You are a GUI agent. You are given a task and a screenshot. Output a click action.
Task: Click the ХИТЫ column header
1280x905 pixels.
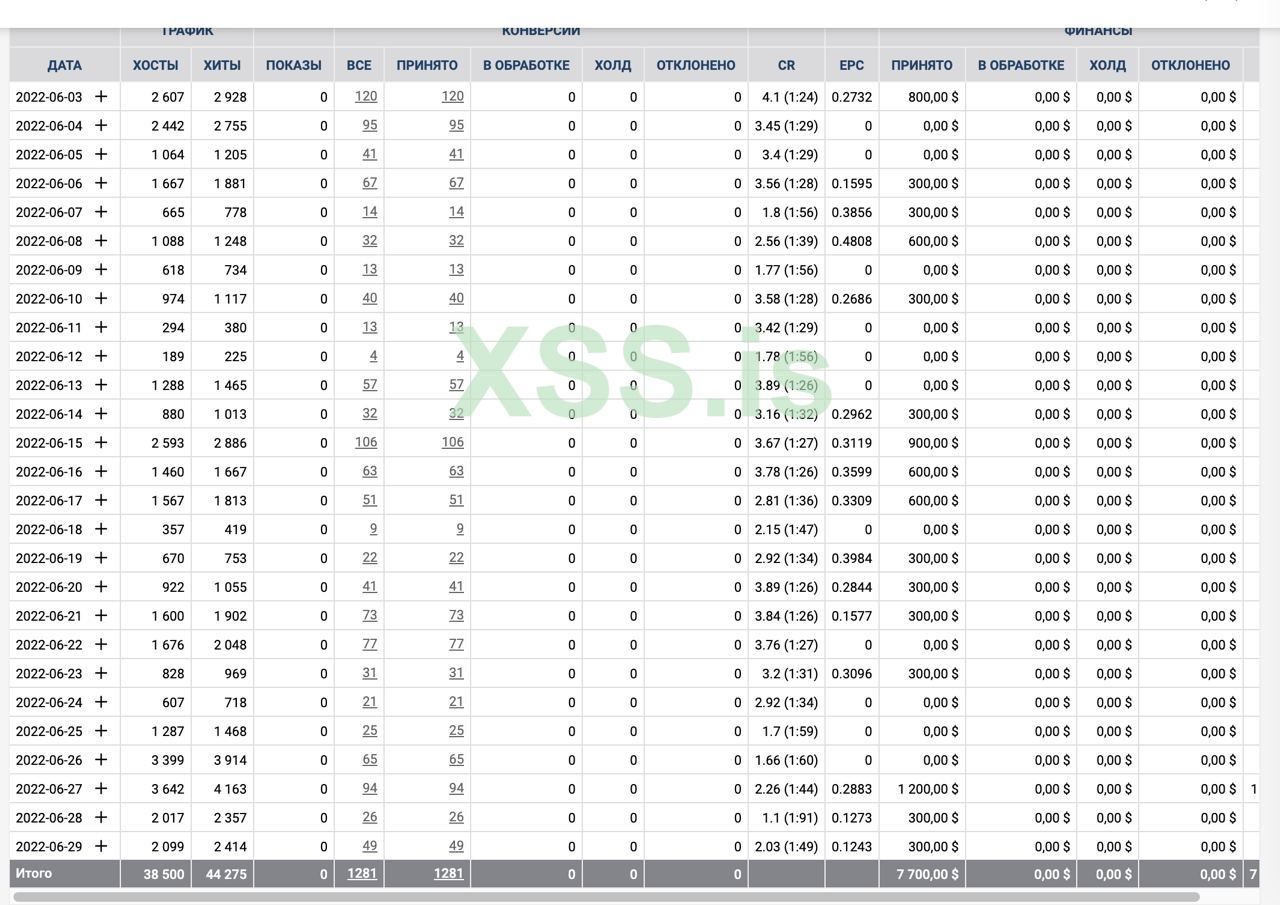click(x=222, y=65)
